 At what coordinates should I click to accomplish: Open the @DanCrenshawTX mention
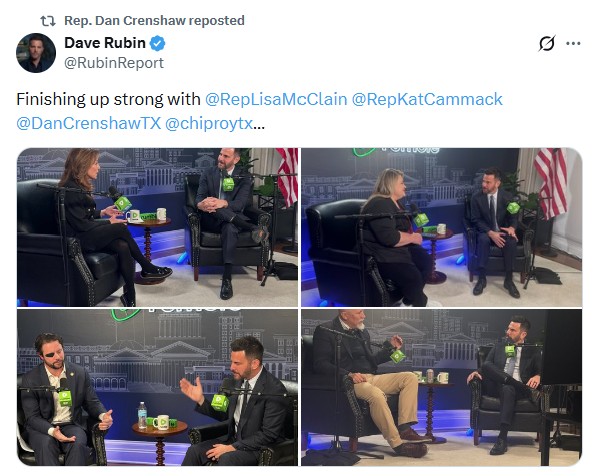coord(88,124)
